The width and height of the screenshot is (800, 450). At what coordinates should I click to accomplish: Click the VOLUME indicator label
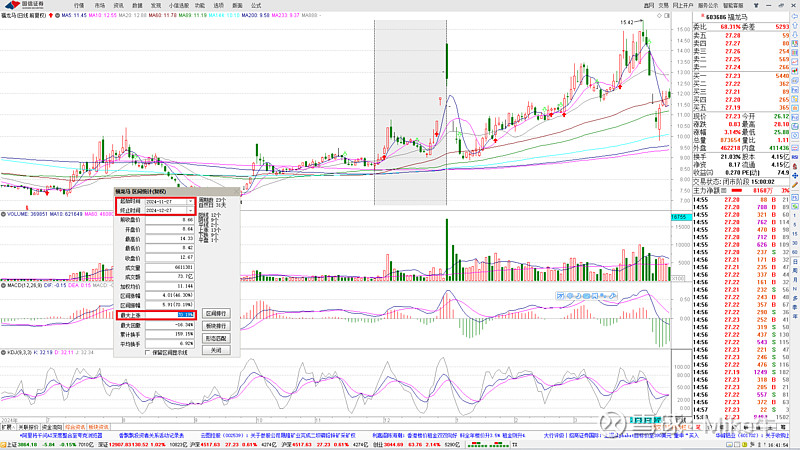pos(16,214)
